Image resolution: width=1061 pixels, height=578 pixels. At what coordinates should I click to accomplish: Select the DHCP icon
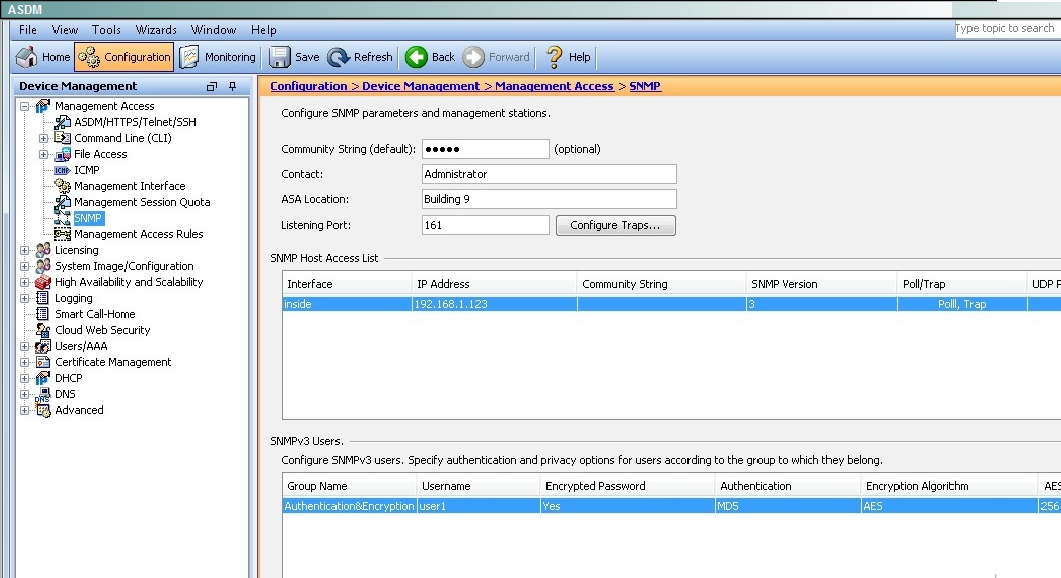click(x=43, y=378)
